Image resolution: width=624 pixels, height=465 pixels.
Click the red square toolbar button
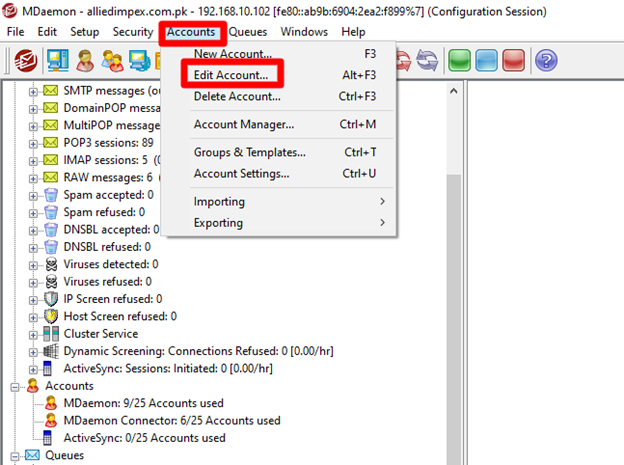511,61
